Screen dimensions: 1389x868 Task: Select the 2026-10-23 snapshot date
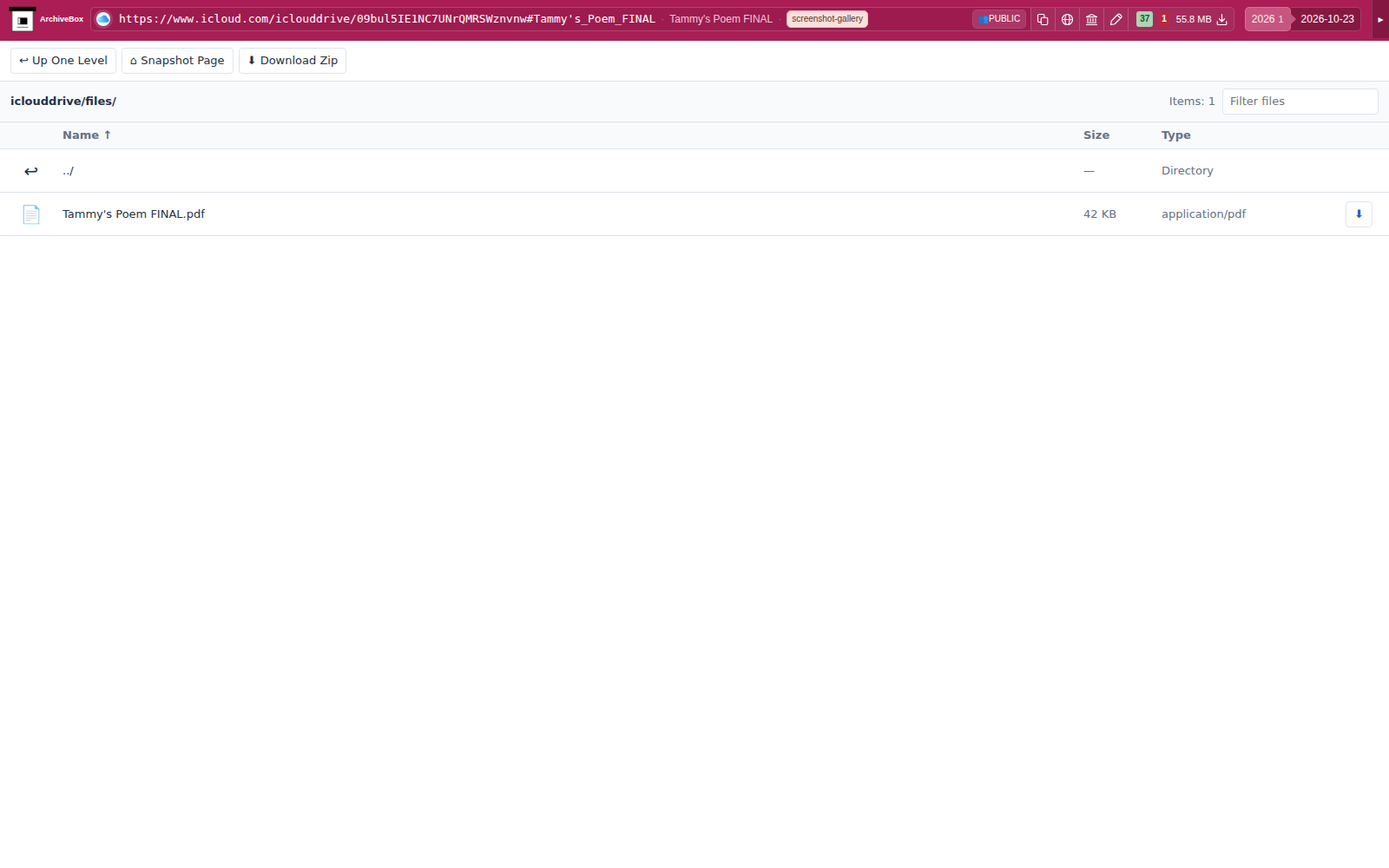tap(1326, 19)
